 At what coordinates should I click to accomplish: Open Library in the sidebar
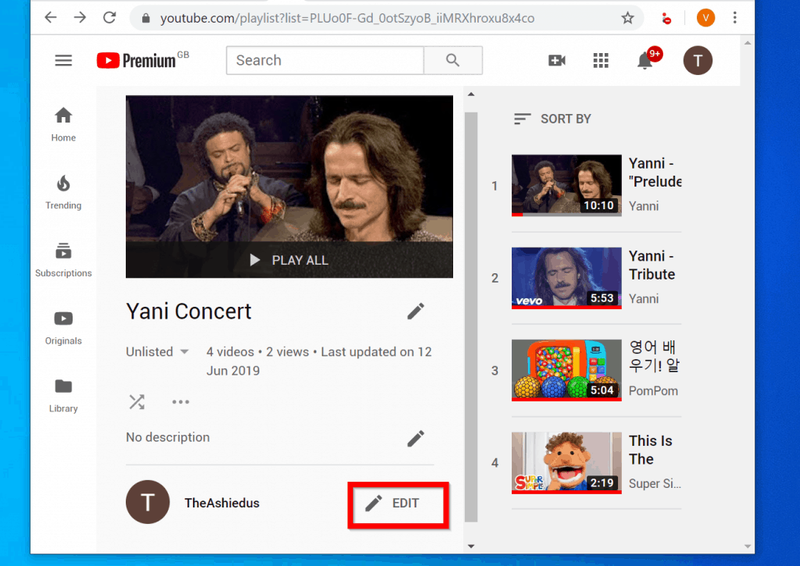[63, 396]
